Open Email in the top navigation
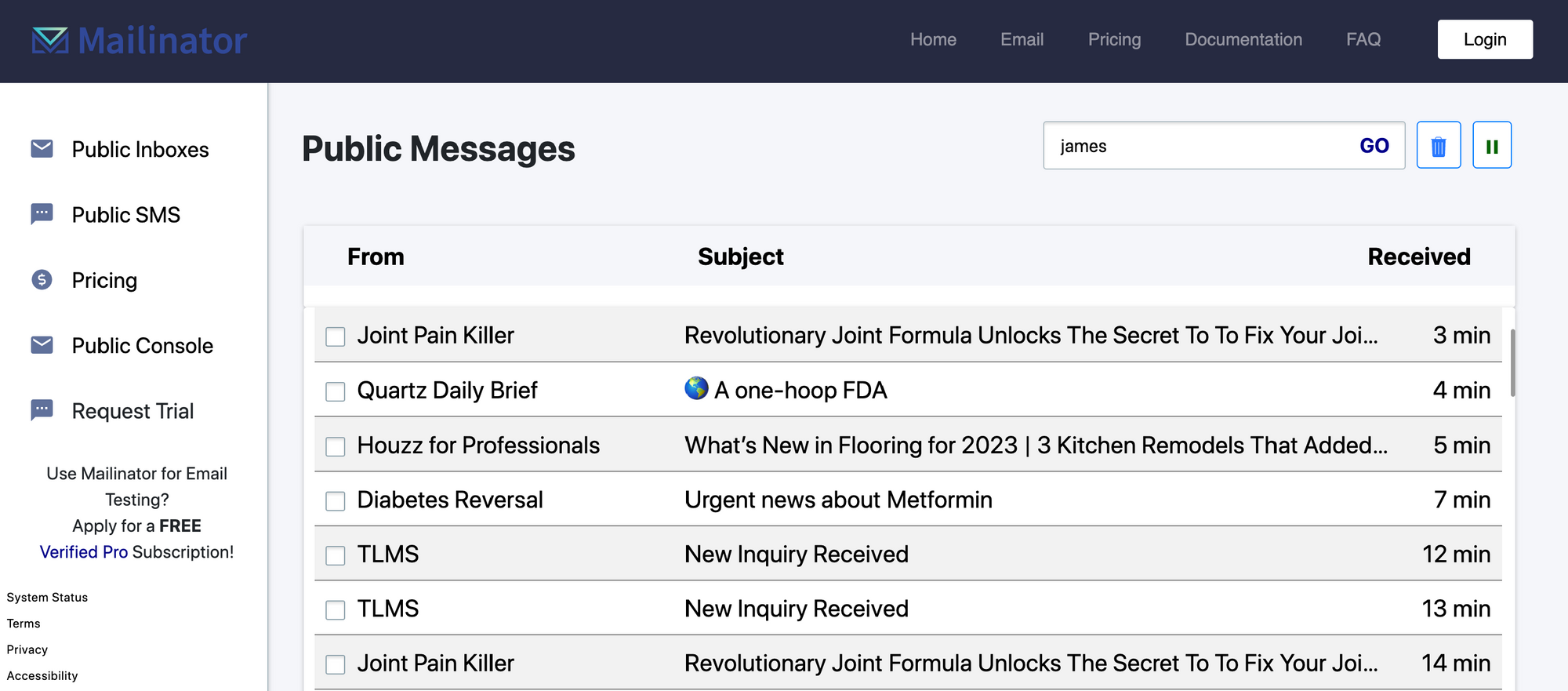The height and width of the screenshot is (691, 1568). (1022, 39)
